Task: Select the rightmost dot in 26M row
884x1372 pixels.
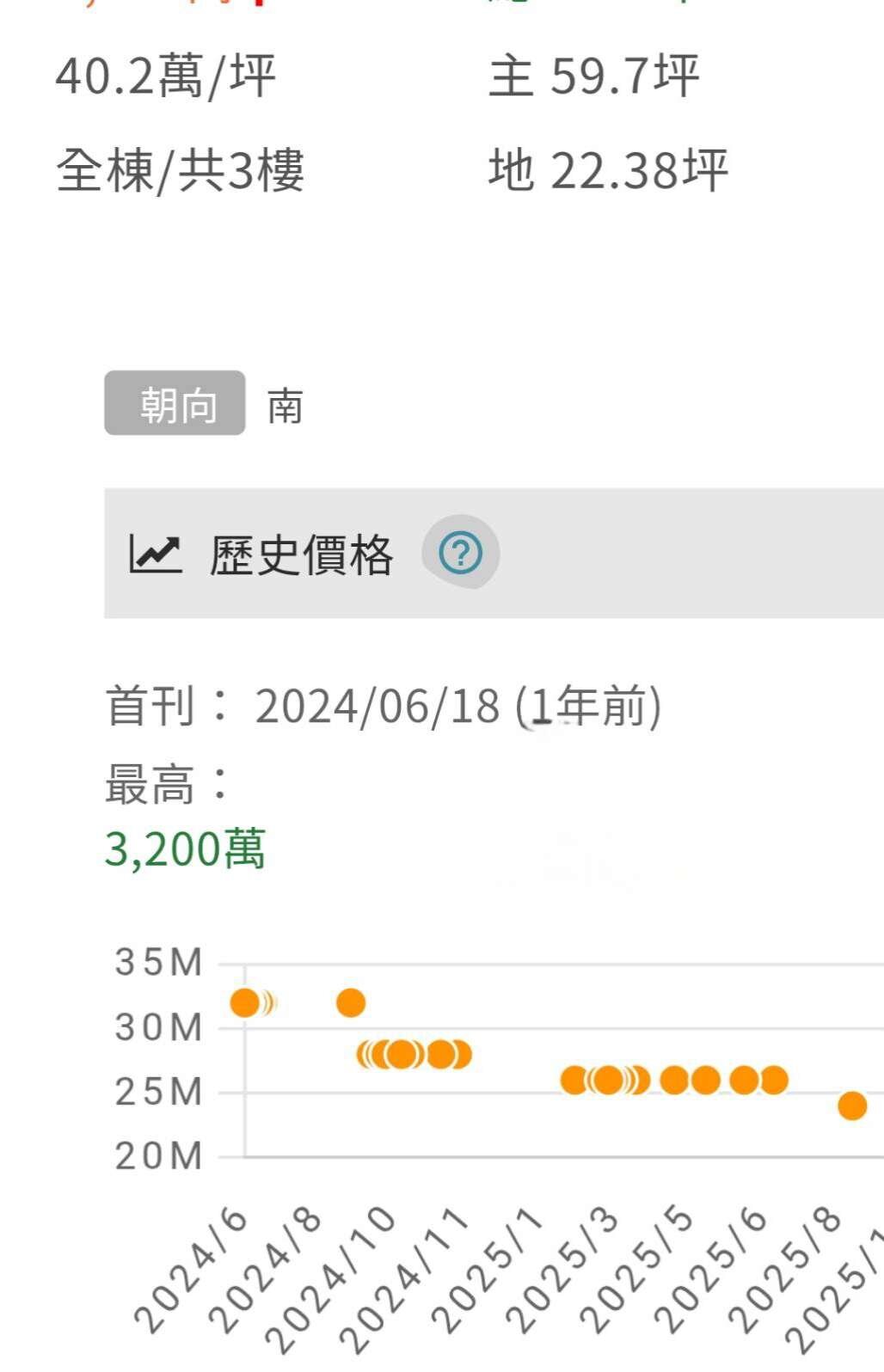Action: click(774, 1080)
